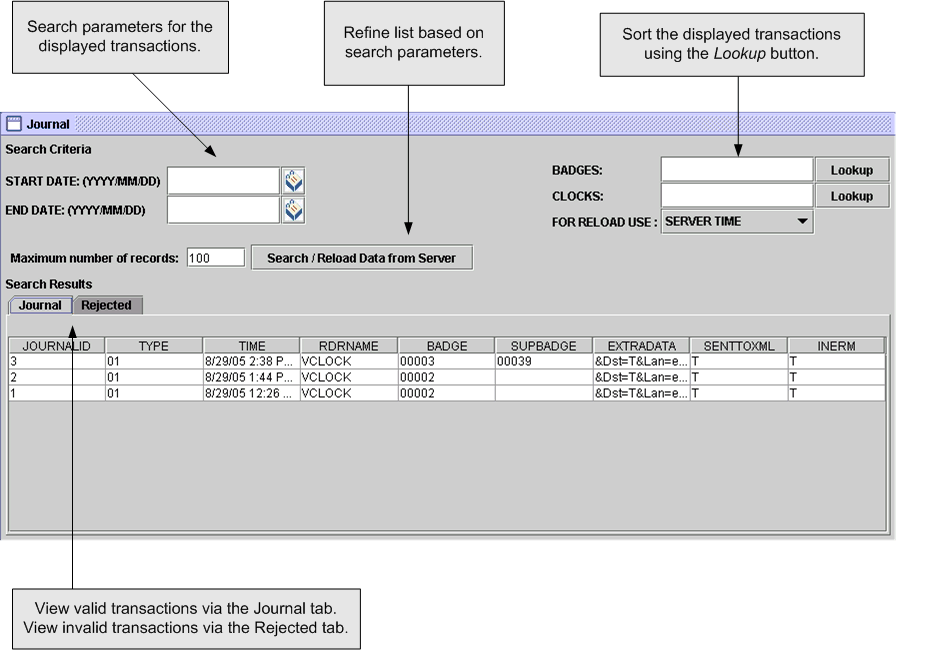Select the row with supervisor badge 00039
930x650 pixels.
(x=543, y=362)
